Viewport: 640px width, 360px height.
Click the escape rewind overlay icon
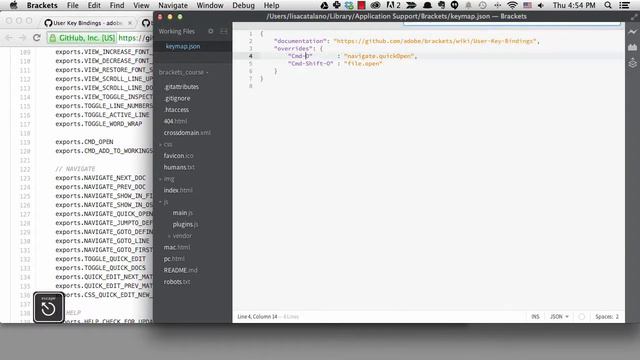point(49,308)
